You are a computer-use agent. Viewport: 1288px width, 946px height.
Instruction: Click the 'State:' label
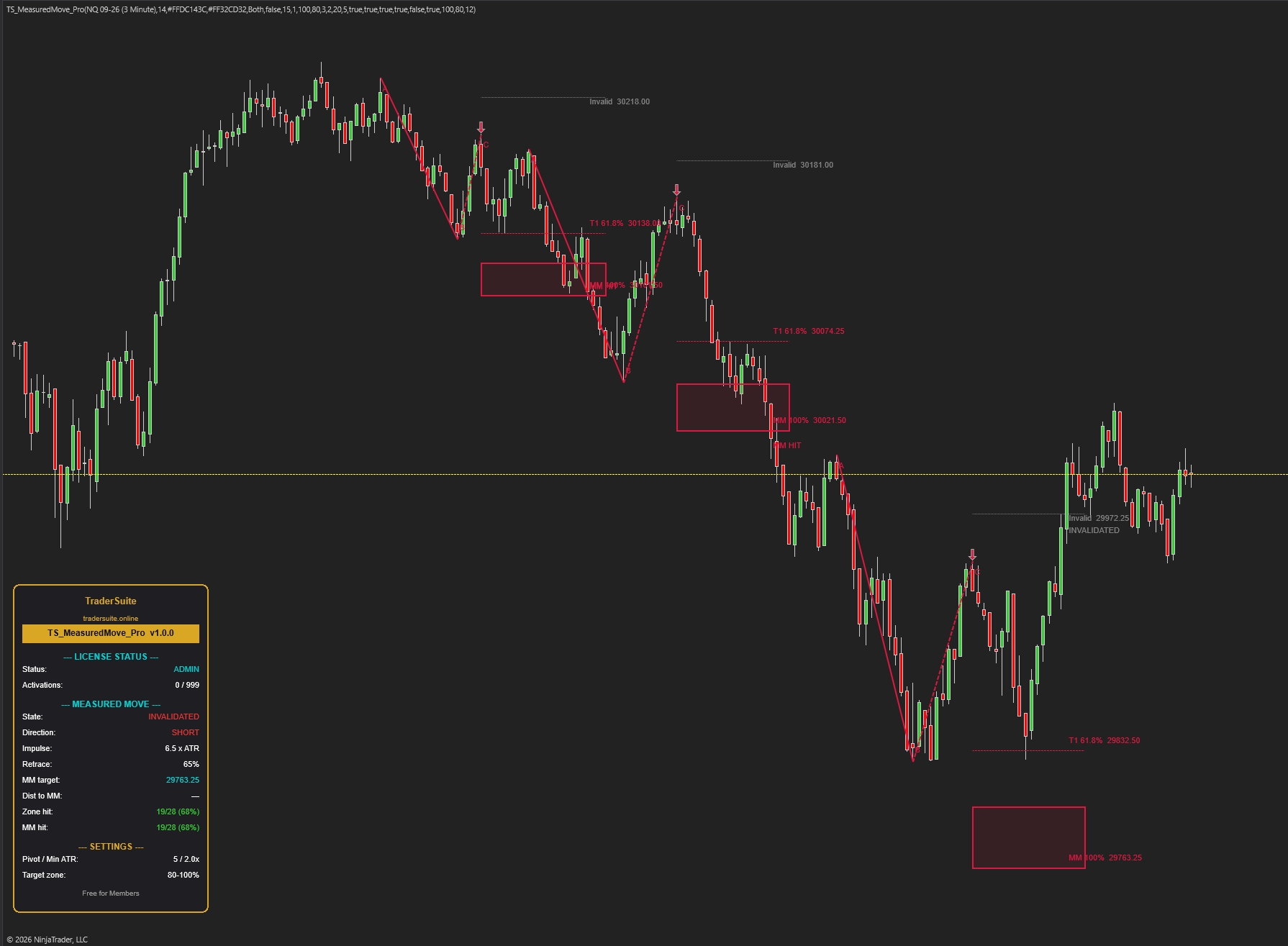tap(32, 717)
